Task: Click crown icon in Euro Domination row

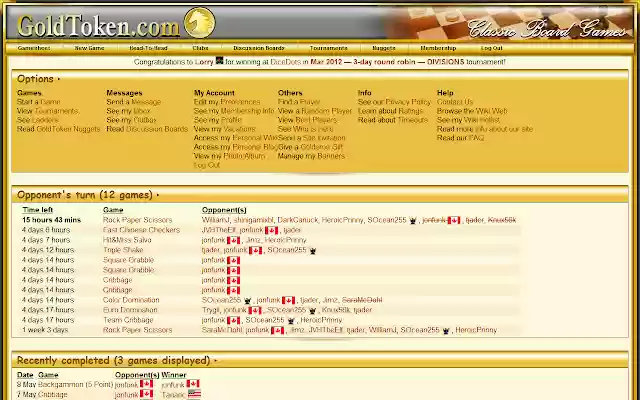Action: click(x=312, y=311)
